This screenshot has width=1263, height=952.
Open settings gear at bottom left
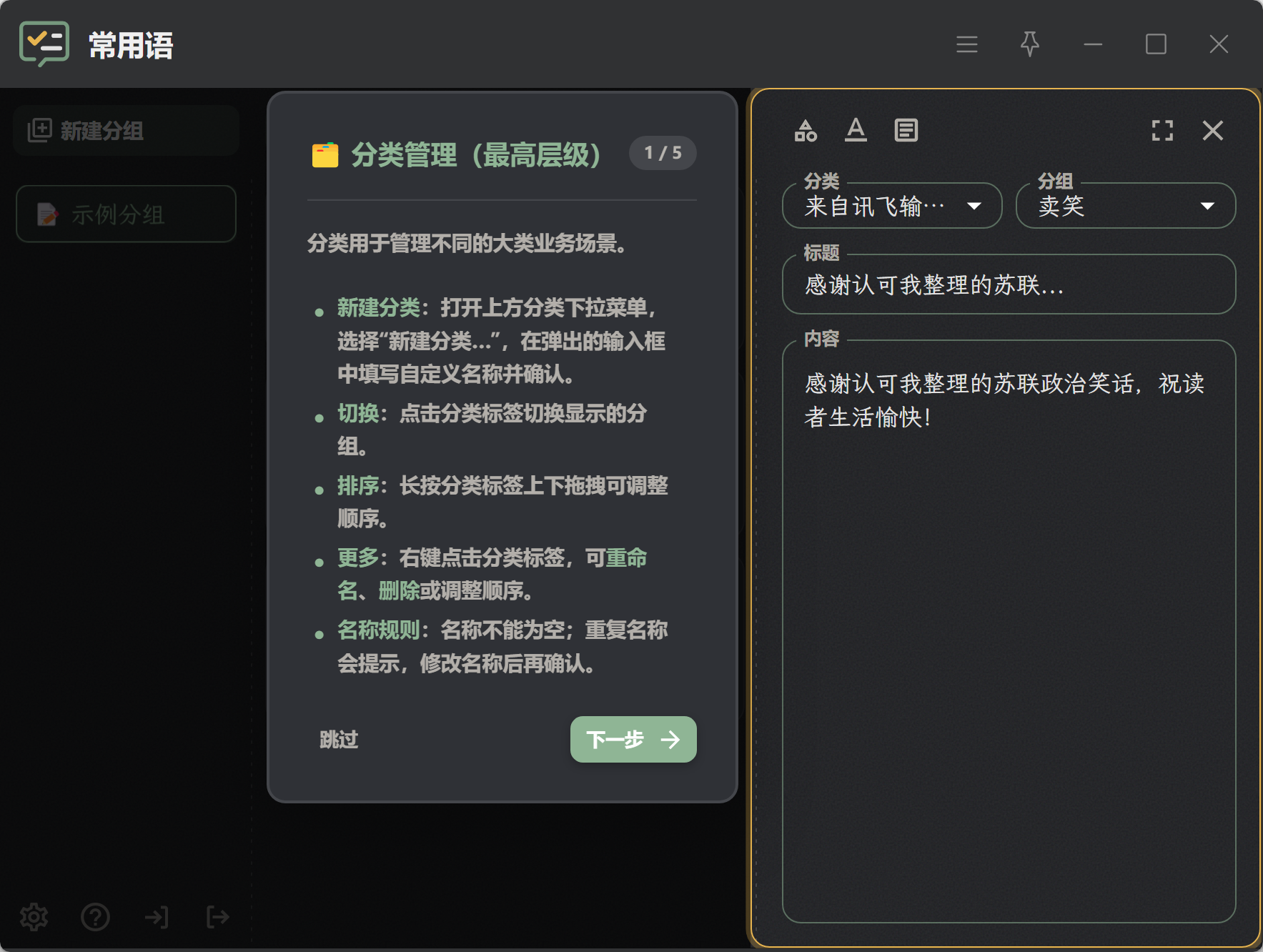(34, 916)
